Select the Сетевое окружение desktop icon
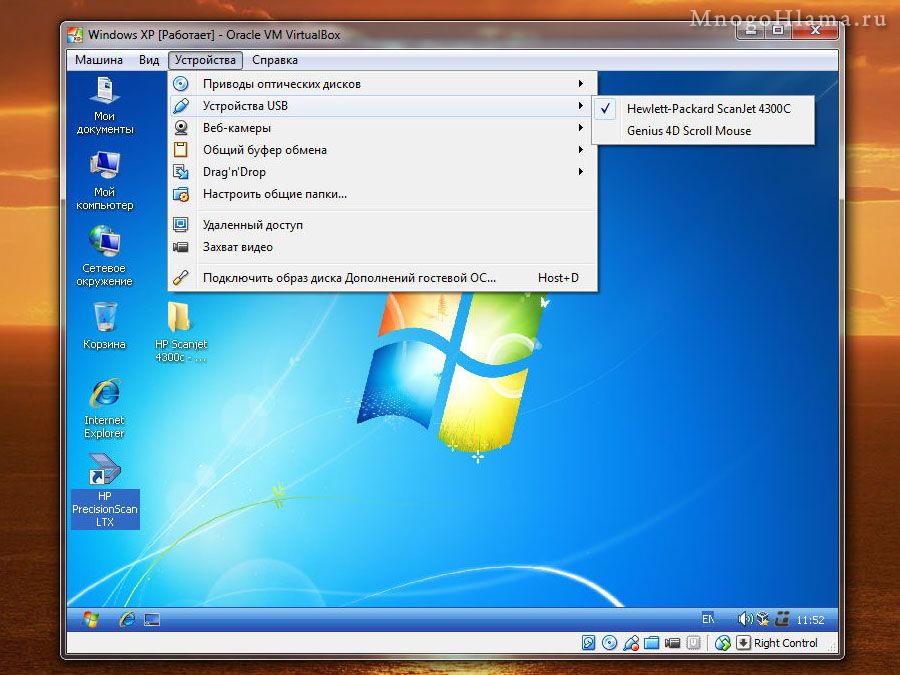900x675 pixels. [x=104, y=257]
